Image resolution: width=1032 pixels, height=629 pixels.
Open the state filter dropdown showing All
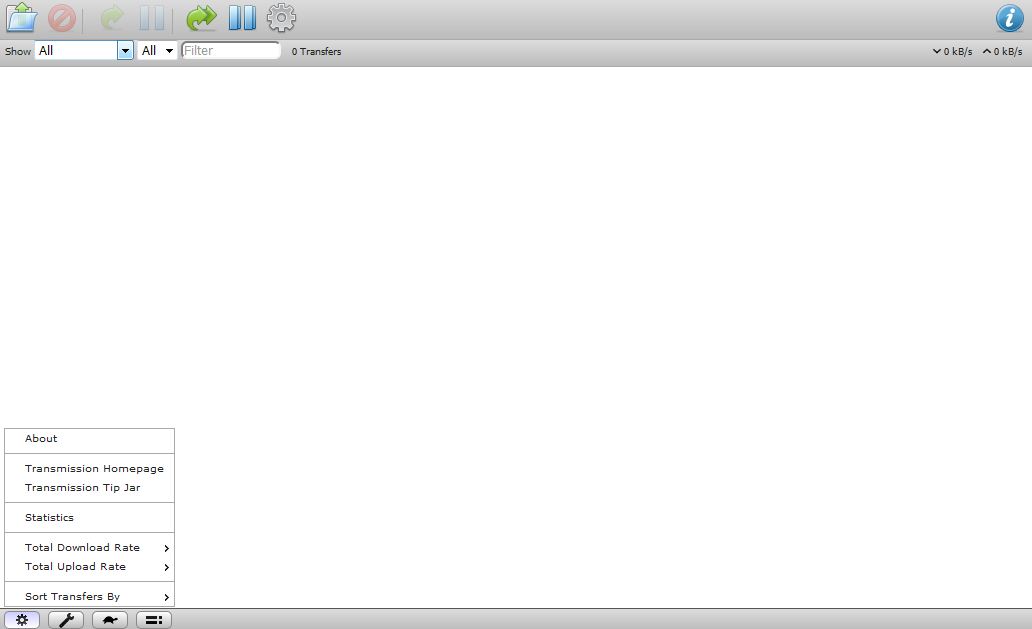84,51
